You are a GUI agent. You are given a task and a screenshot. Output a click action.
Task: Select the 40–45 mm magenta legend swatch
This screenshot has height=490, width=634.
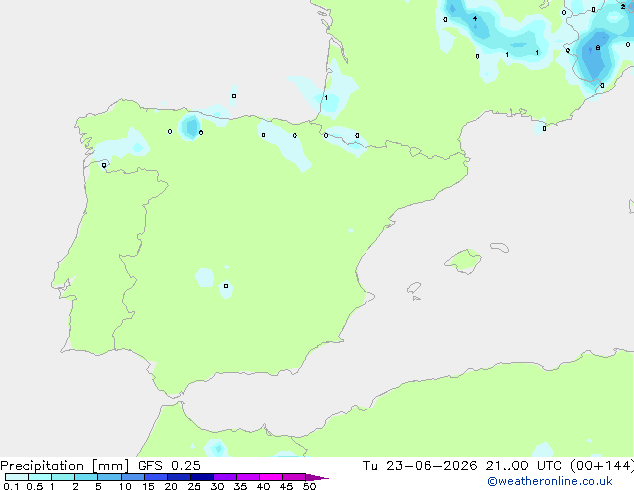click(x=271, y=477)
